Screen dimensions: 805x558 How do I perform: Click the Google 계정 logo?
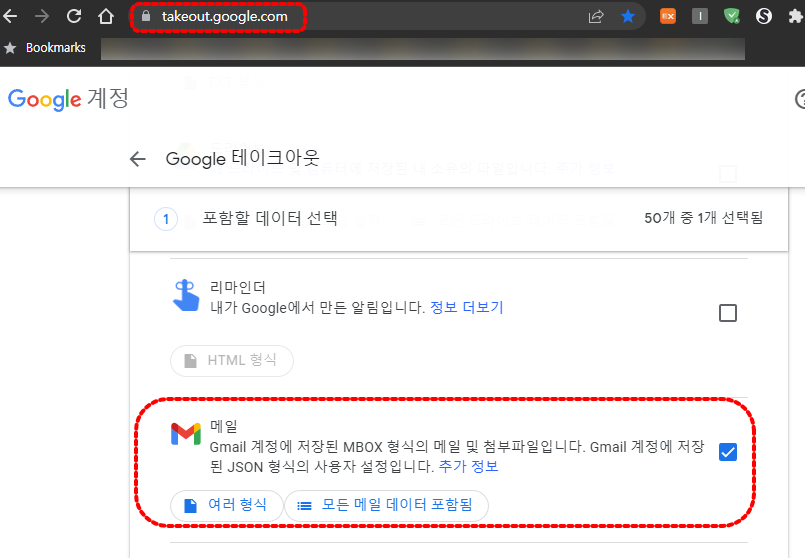point(68,99)
